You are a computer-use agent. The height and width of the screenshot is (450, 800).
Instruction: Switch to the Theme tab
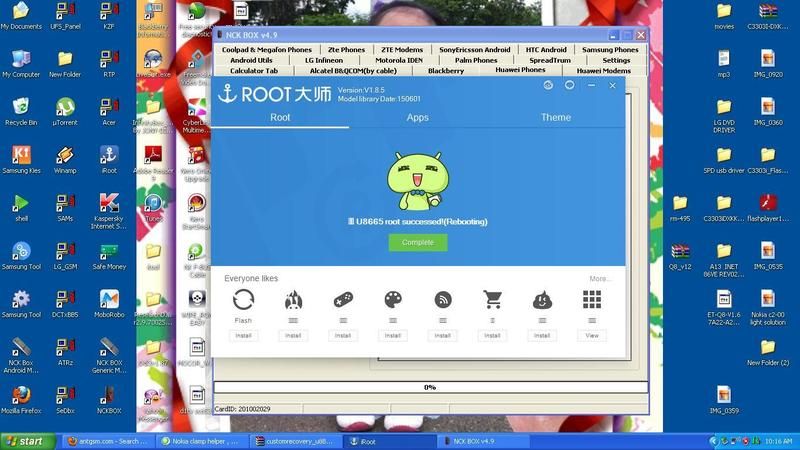(555, 117)
